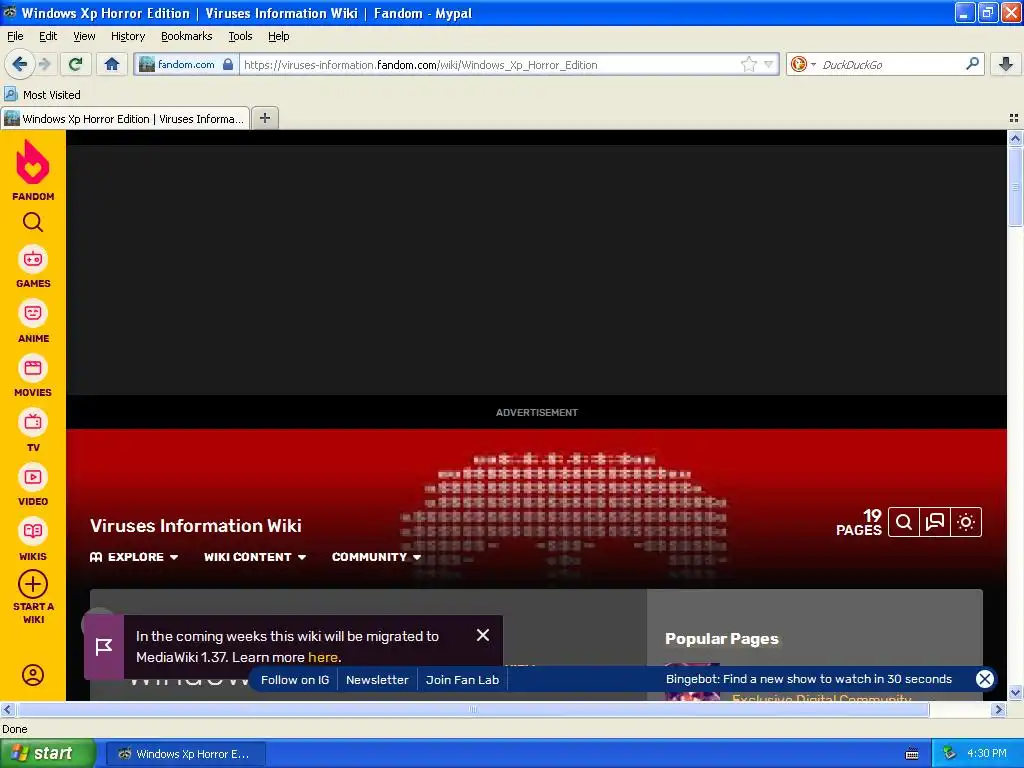Screen dimensions: 1024x768
Task: Open the Fandom sidebar search icon
Action: pyautogui.click(x=33, y=223)
